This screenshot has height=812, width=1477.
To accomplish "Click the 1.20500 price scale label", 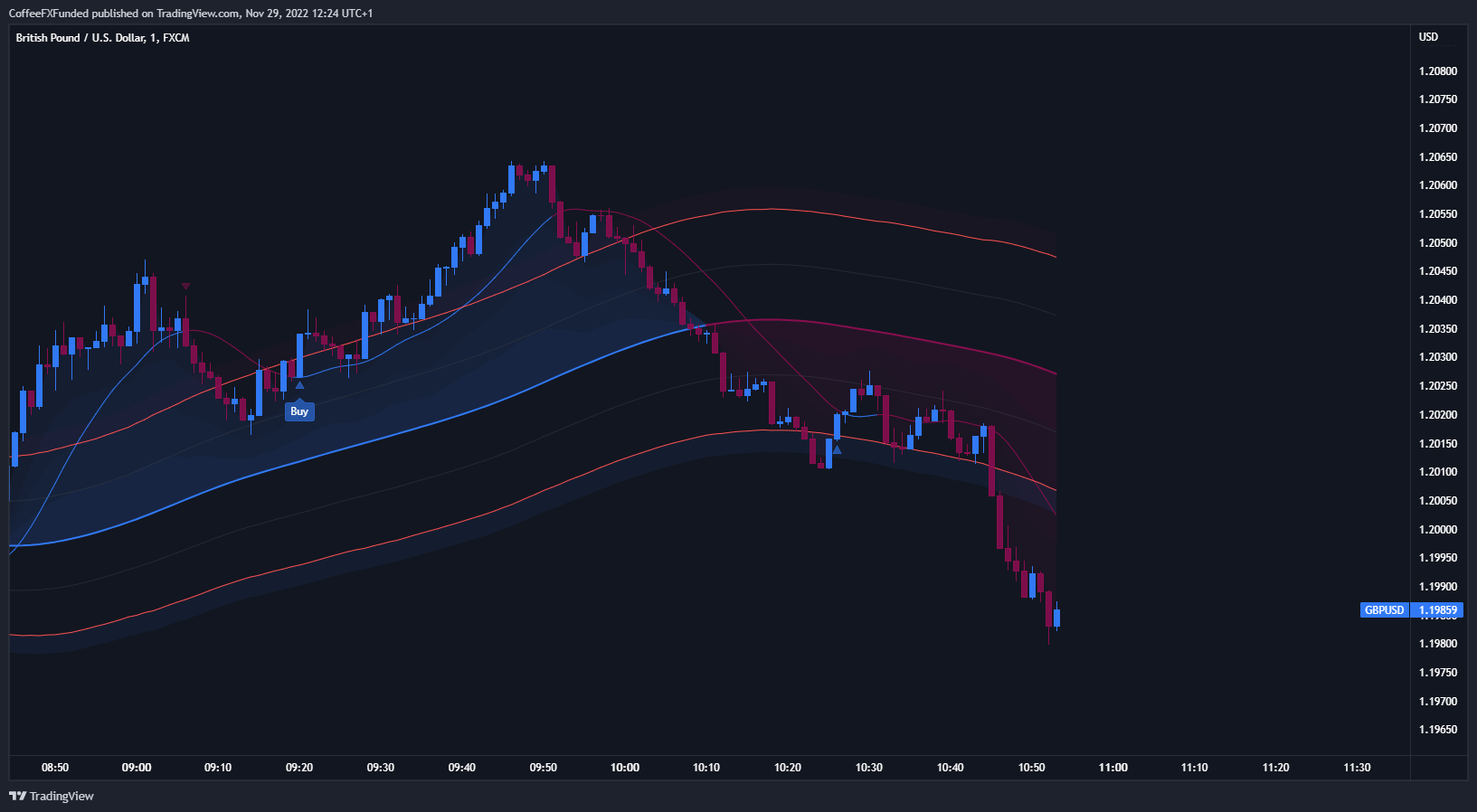I will (1438, 243).
